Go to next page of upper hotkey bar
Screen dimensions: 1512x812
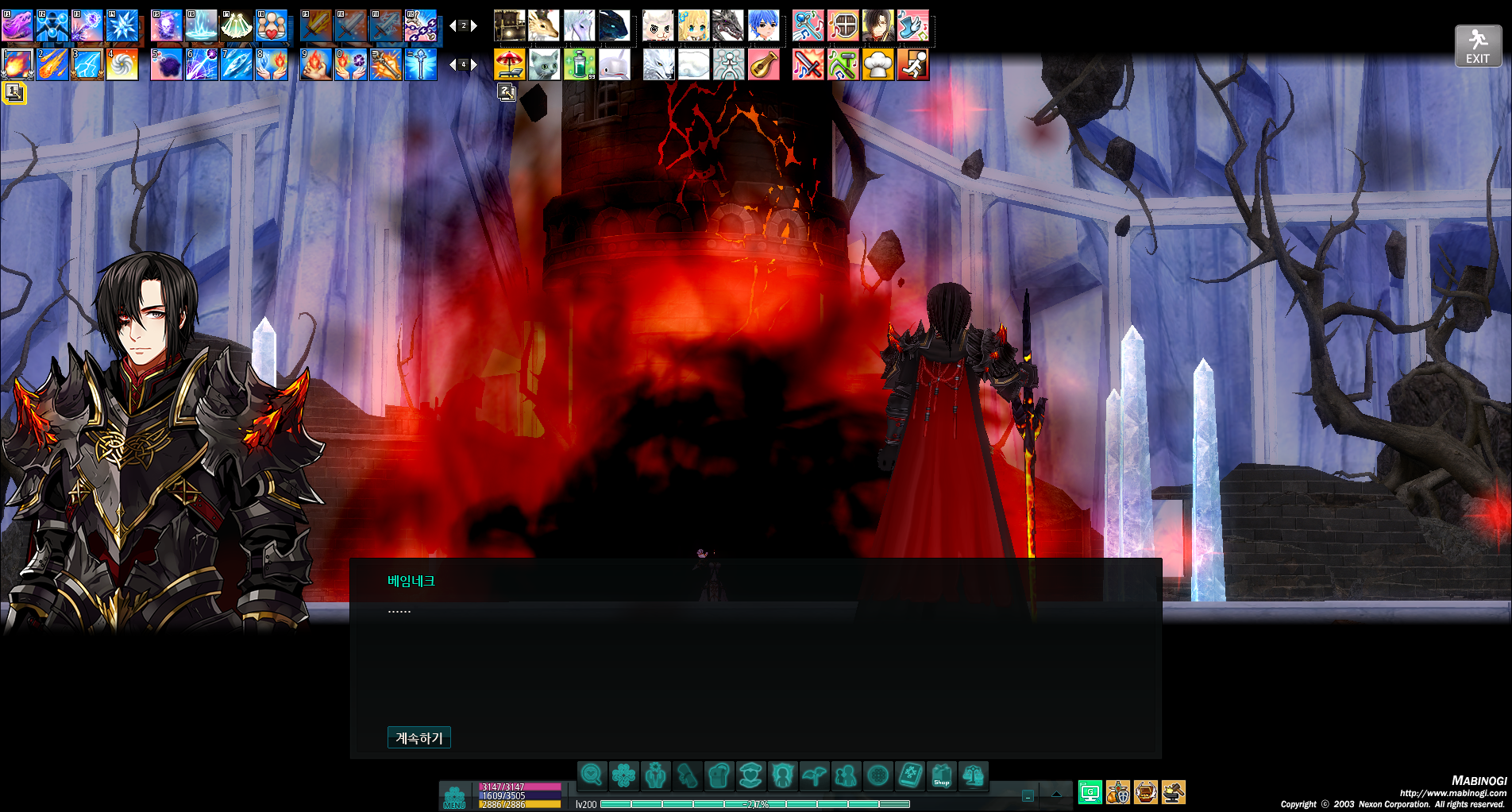click(474, 26)
